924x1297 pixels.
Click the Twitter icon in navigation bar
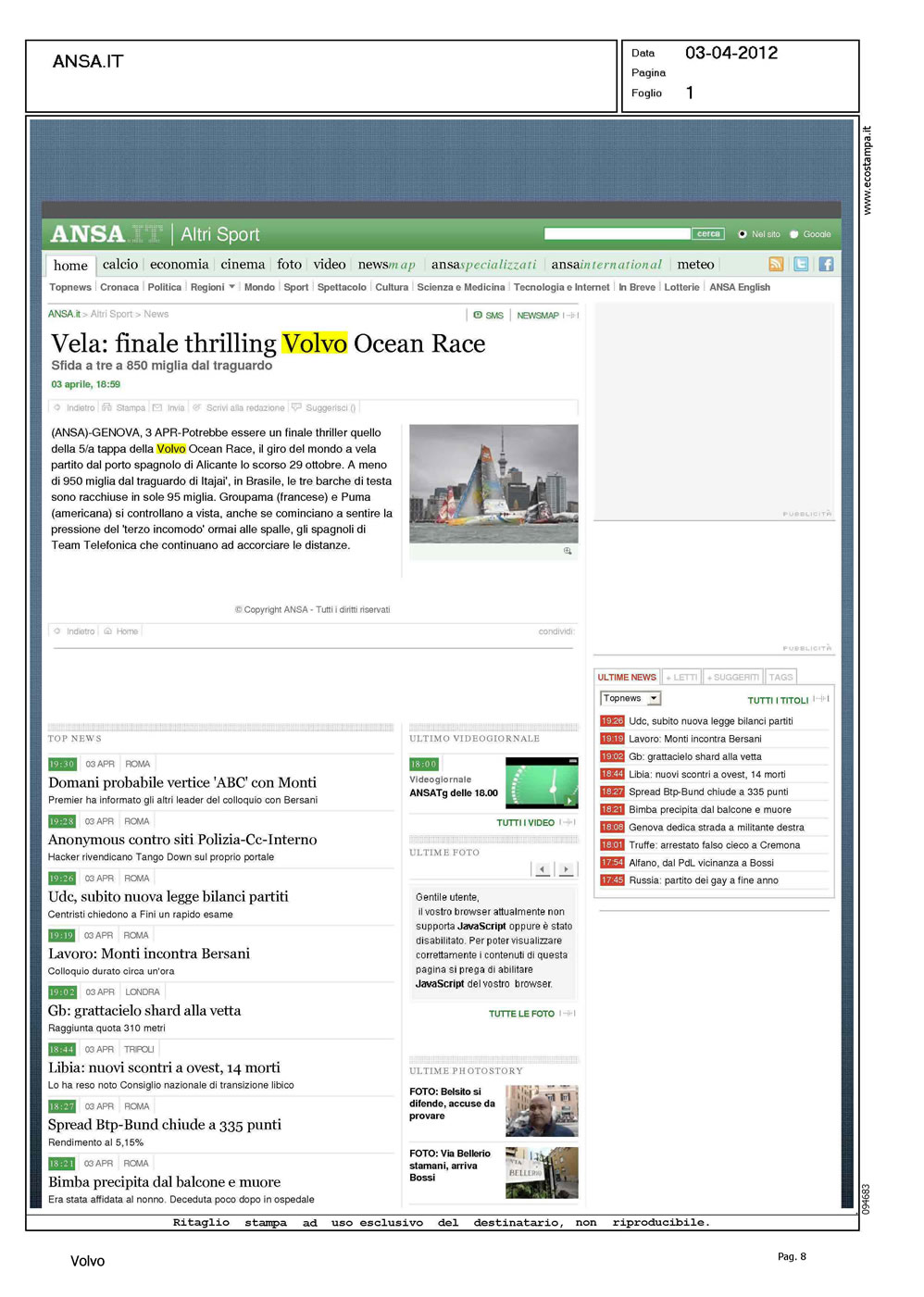coord(801,264)
